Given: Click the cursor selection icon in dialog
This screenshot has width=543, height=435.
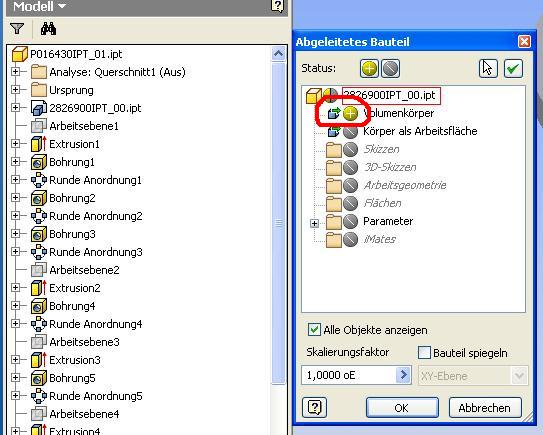Looking at the screenshot, I should pos(488,68).
